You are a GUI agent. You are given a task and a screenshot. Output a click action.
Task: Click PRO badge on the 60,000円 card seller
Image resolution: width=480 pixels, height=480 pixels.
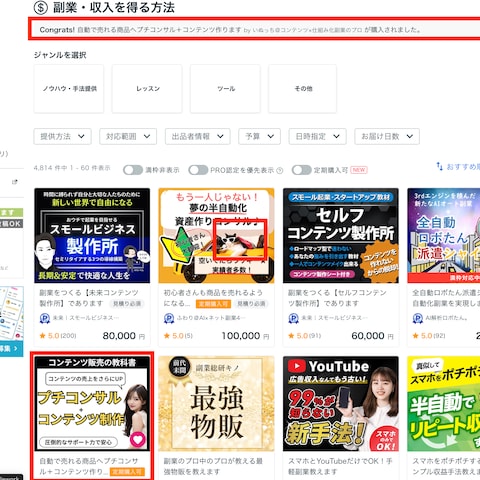point(293,318)
